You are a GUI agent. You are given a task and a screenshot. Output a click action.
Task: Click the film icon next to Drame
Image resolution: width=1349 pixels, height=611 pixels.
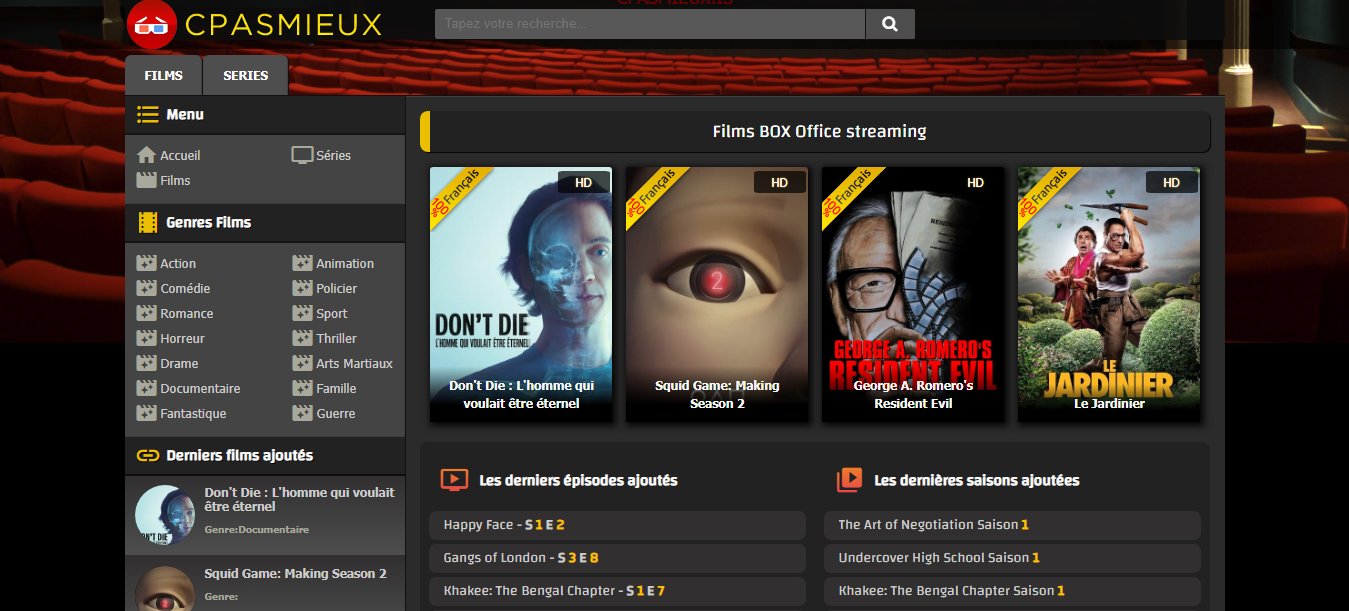tap(146, 363)
